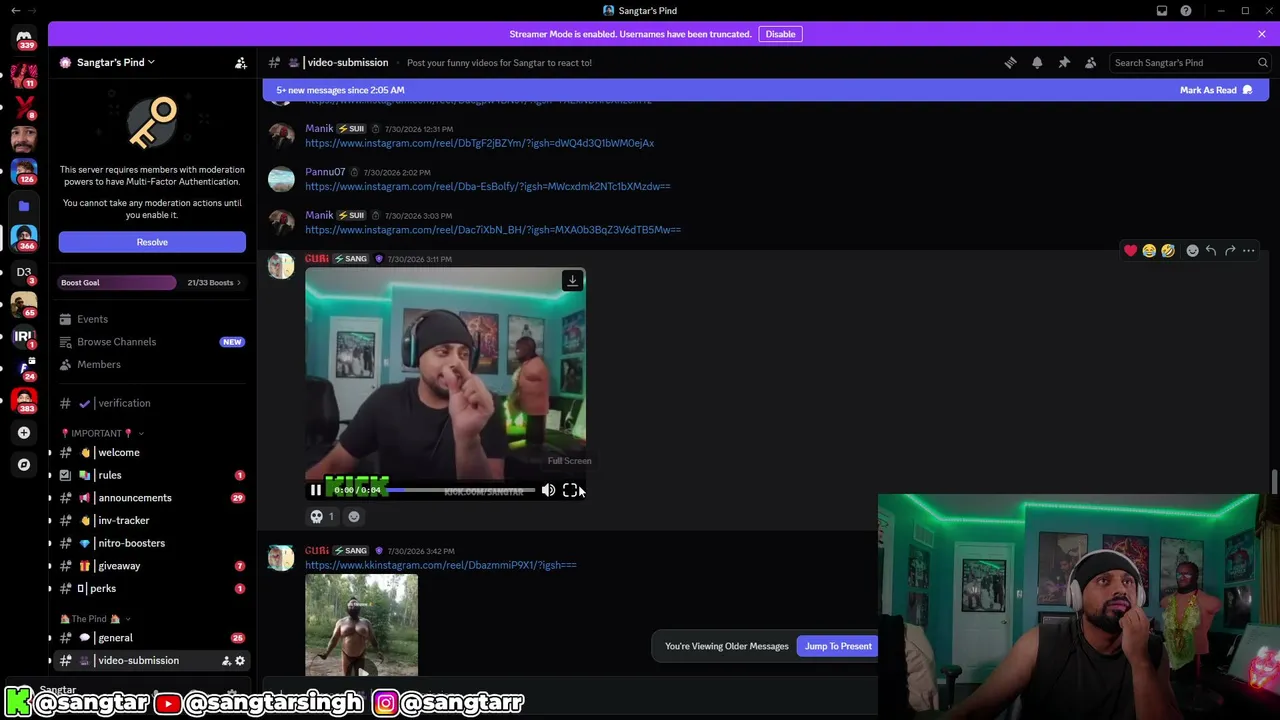Click the Add a Server plus icon
Image resolution: width=1280 pixels, height=720 pixels.
tap(24, 433)
